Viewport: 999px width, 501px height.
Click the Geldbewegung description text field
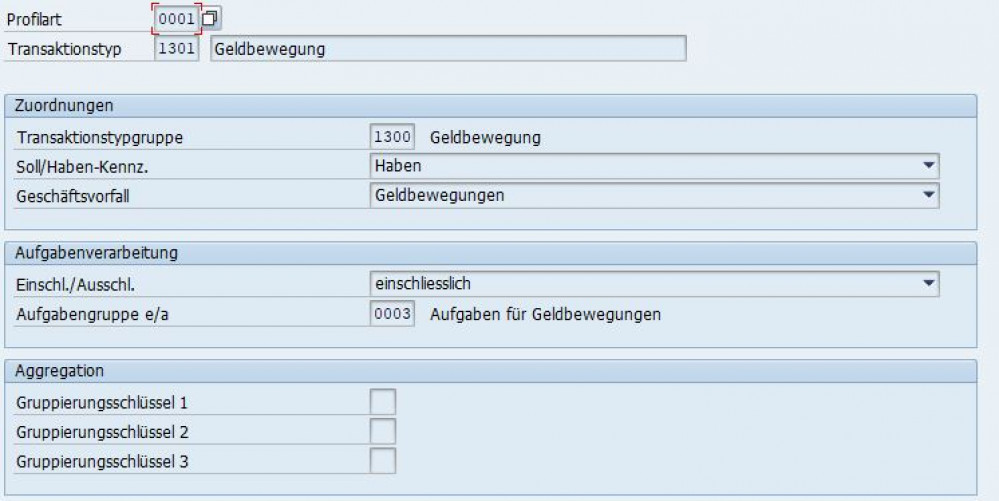448,48
